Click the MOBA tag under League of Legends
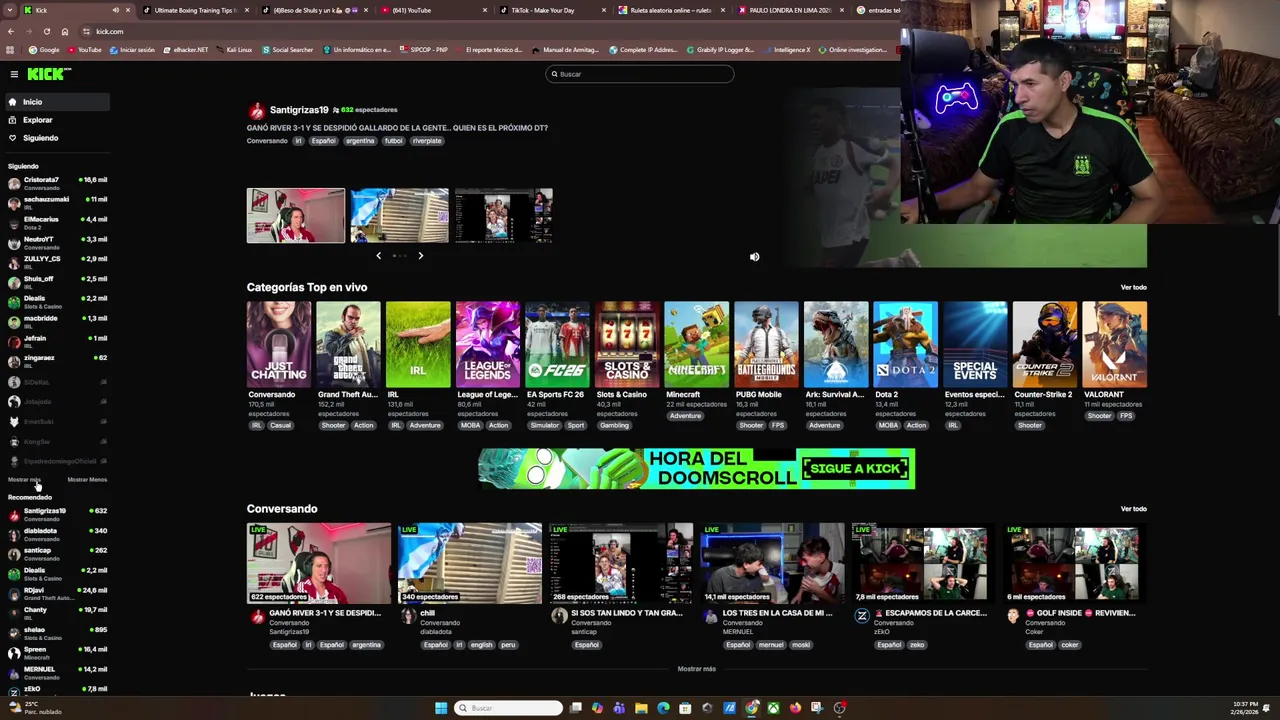This screenshot has height=720, width=1280. coord(470,426)
